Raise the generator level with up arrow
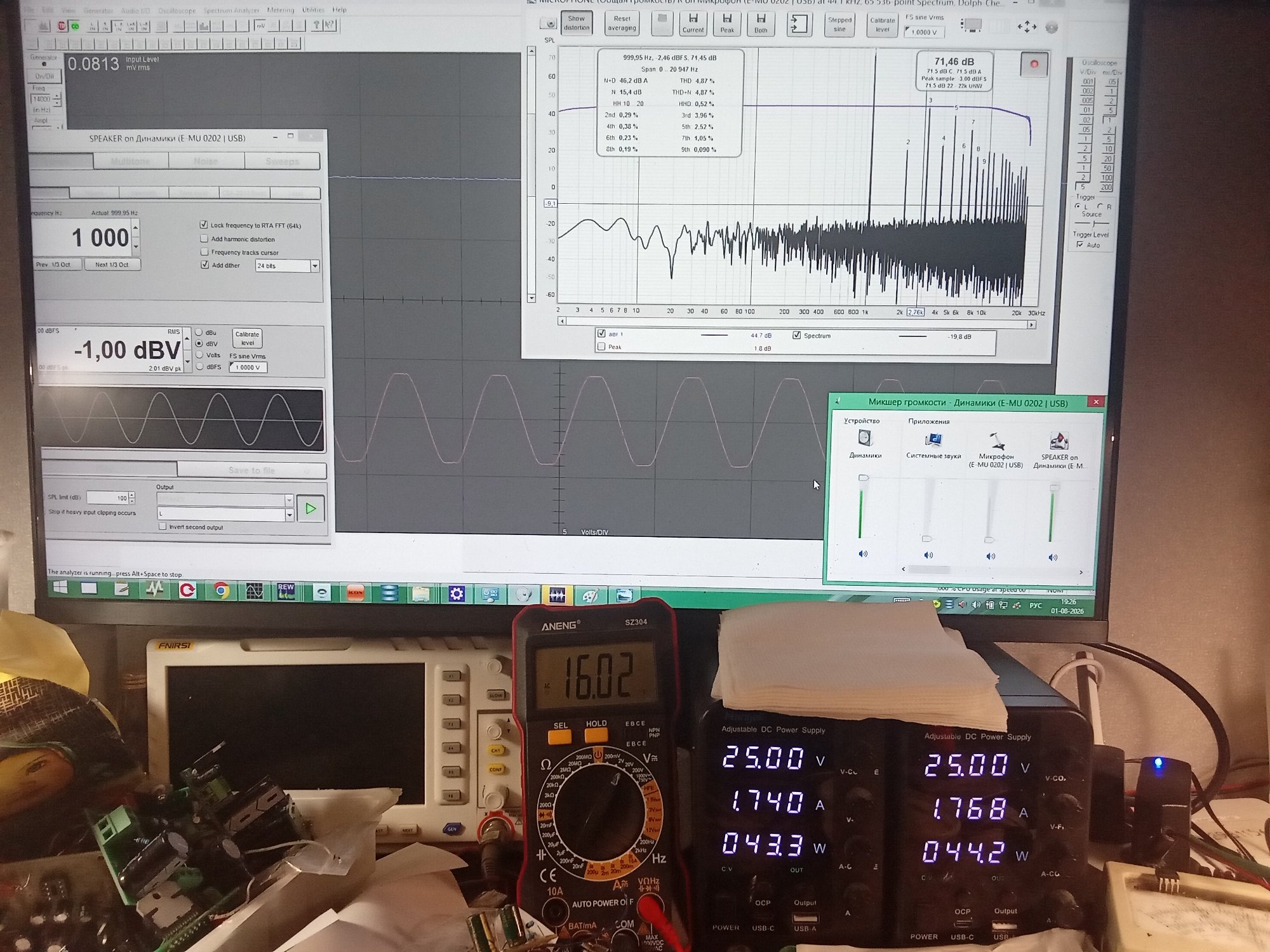 coord(187,338)
